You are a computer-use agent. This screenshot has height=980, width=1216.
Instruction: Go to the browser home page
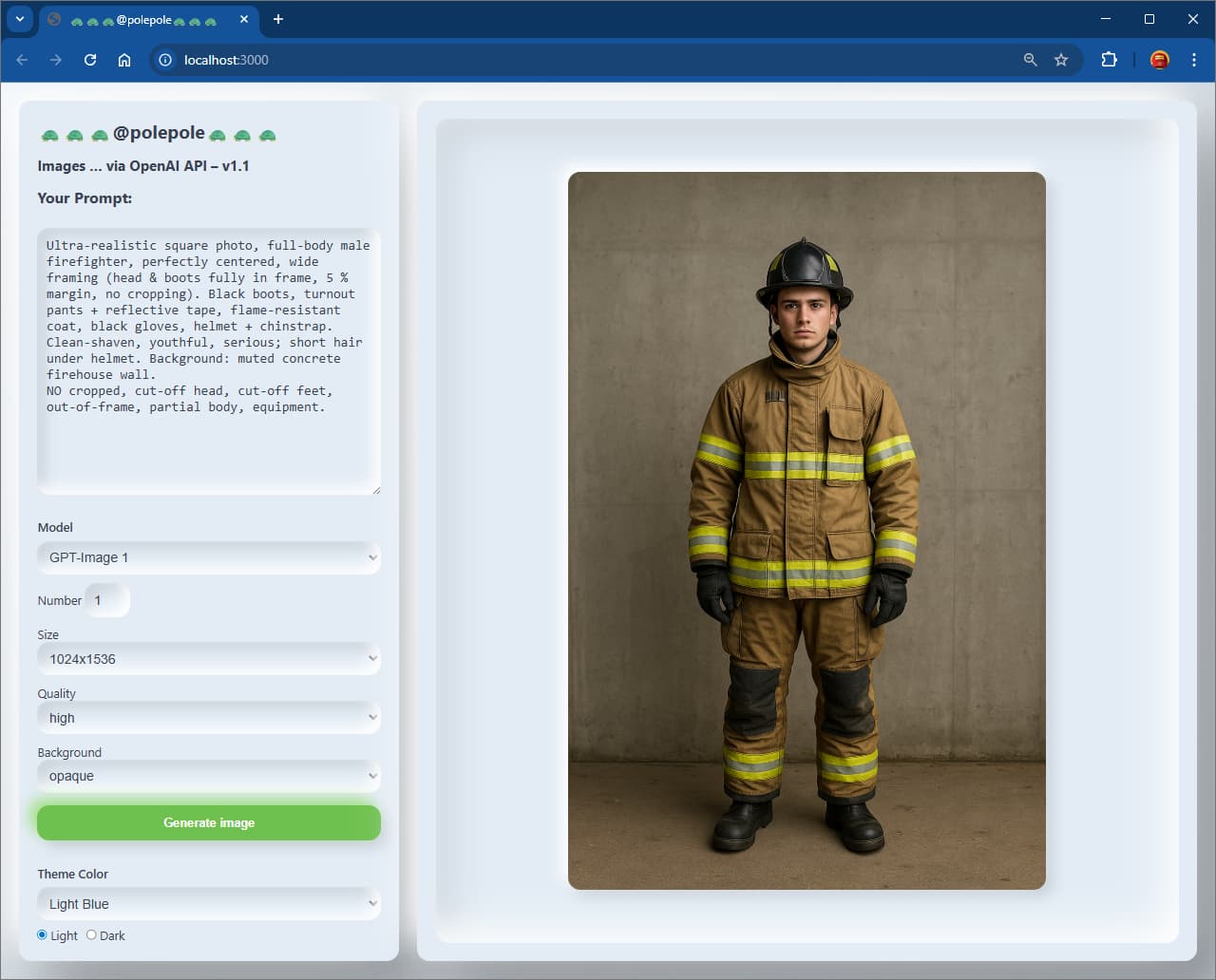(x=124, y=60)
